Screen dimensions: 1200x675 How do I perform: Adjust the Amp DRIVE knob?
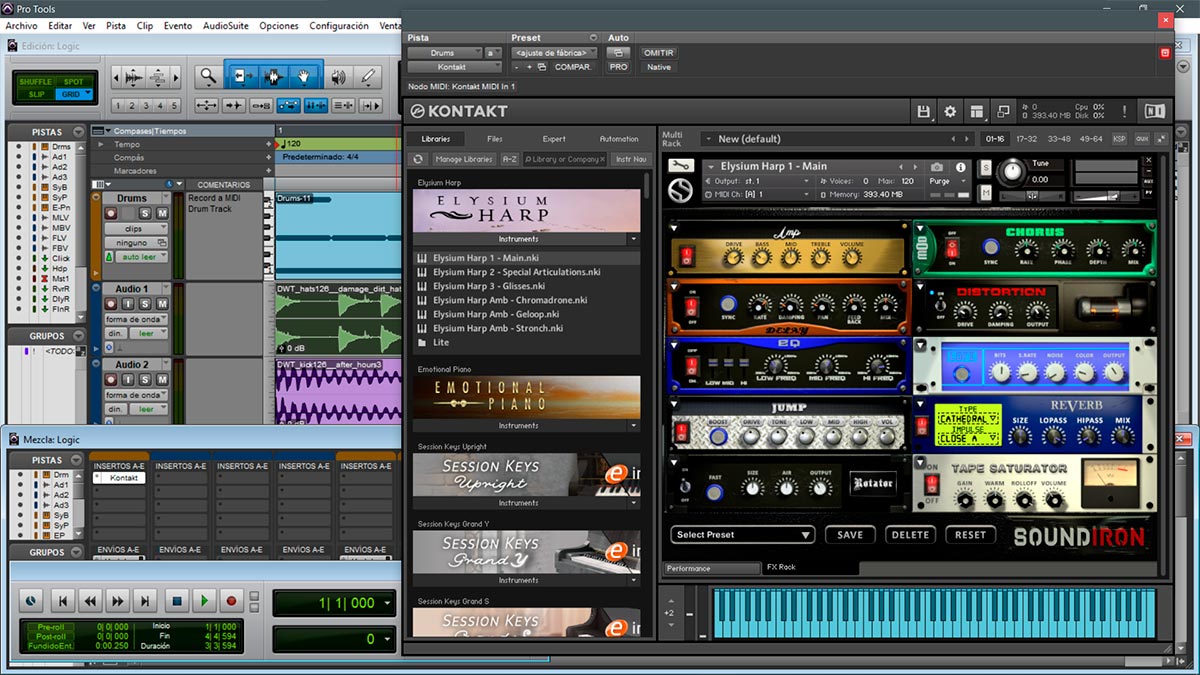click(733, 258)
